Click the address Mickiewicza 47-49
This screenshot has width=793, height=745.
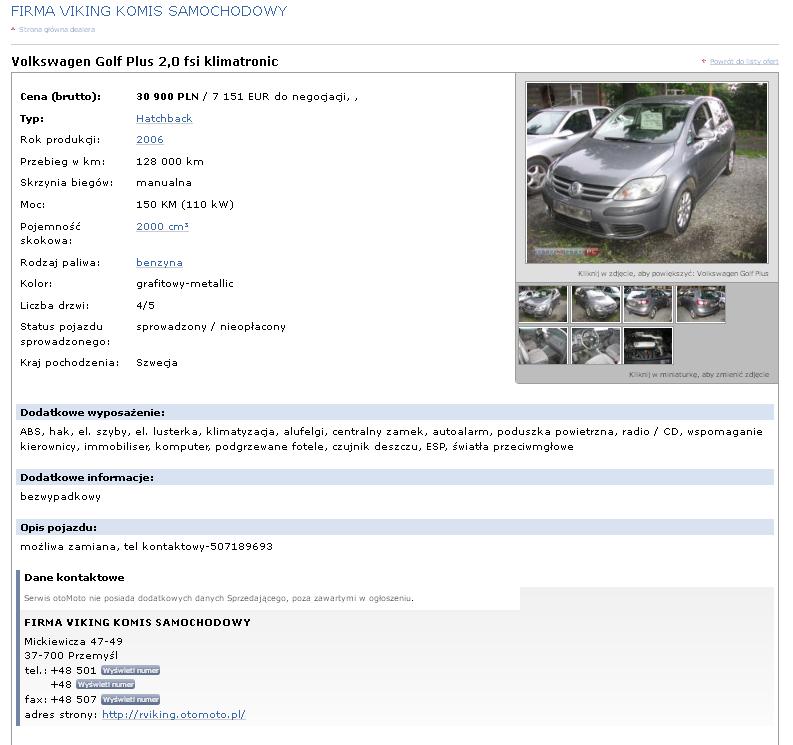73,641
